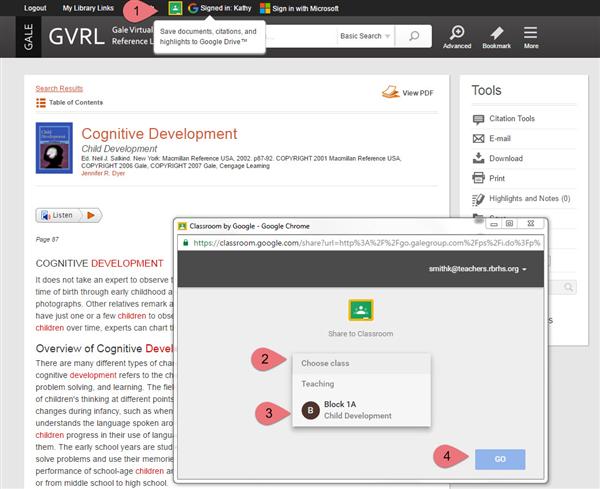Screen dimensions: 600x489
Task: Open View PDF document icon
Action: 390,92
